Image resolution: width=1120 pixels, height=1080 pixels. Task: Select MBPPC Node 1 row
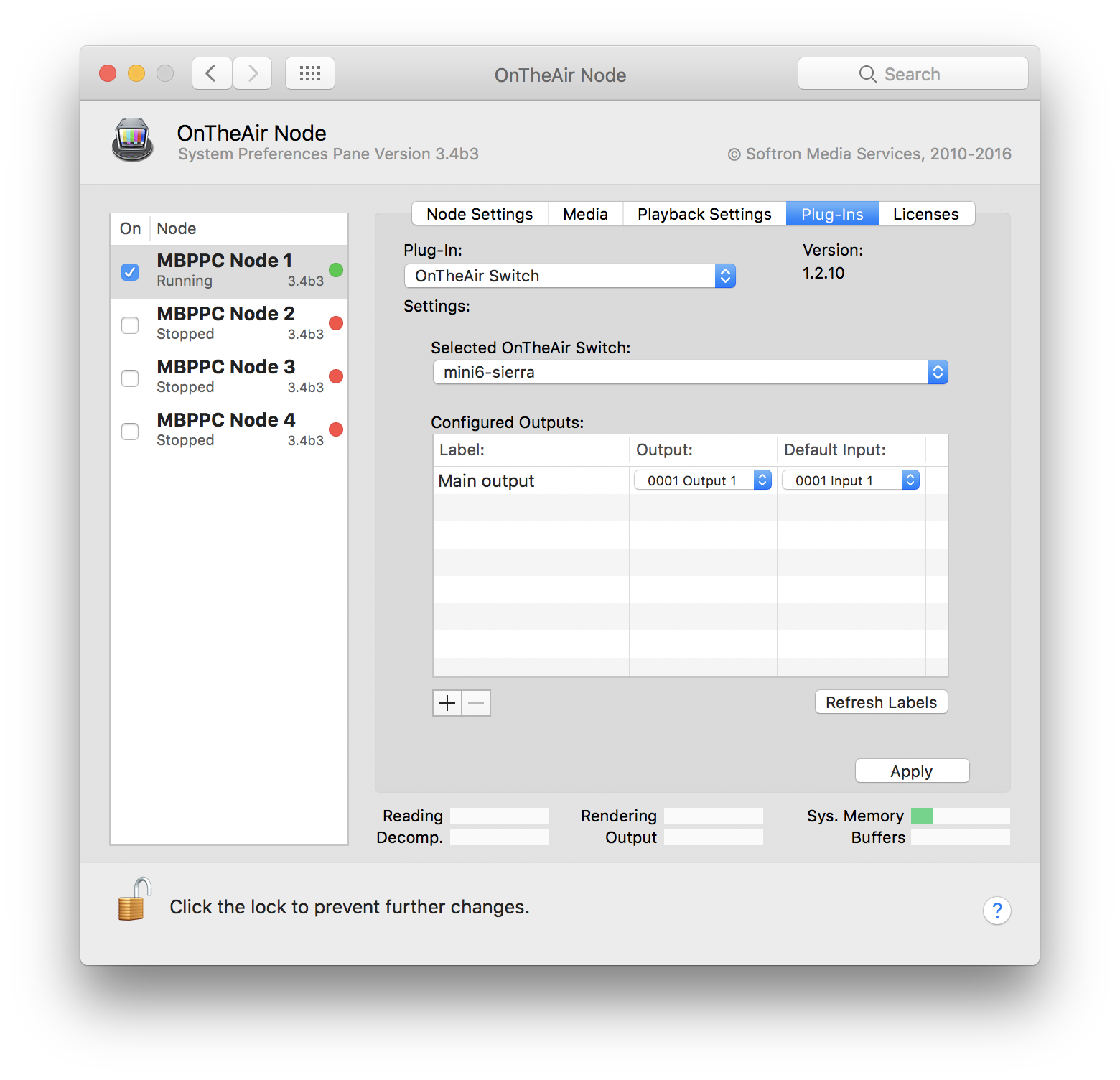[x=229, y=271]
